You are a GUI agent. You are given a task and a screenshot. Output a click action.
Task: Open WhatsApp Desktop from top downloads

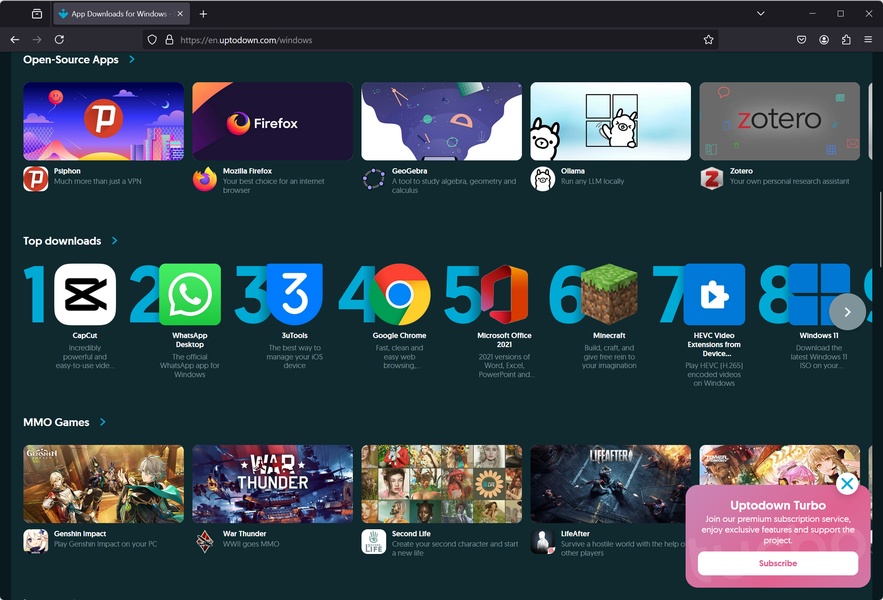(190, 295)
